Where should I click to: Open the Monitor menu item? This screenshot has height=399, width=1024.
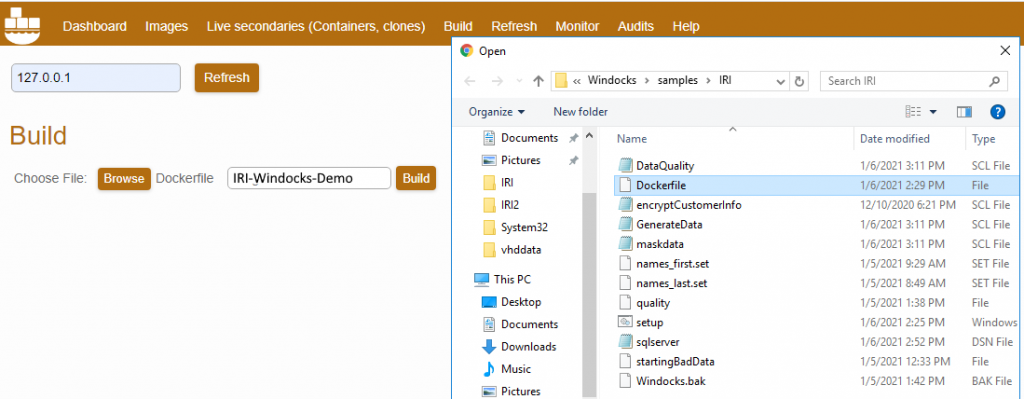click(x=577, y=26)
